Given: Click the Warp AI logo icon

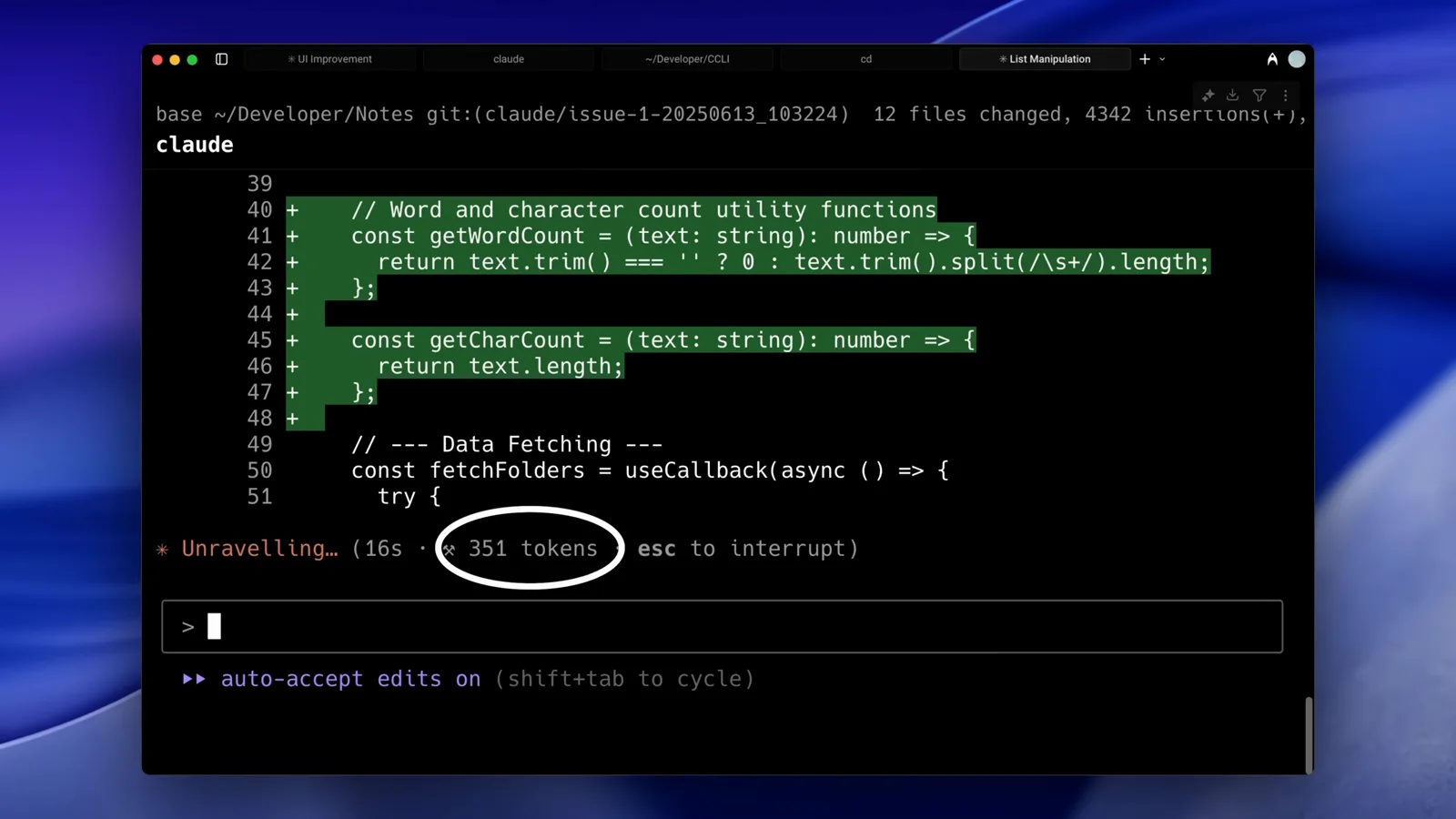Looking at the screenshot, I should tap(1272, 59).
